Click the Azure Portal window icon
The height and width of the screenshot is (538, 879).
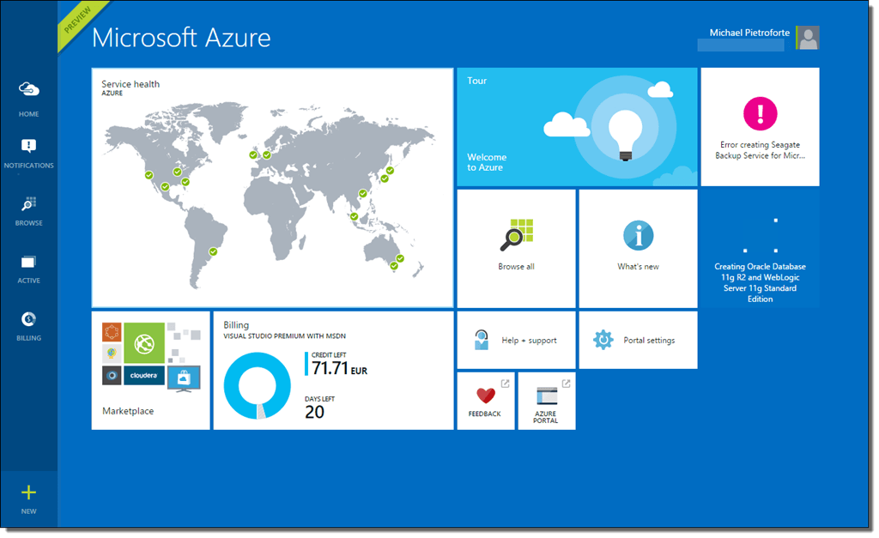[547, 396]
